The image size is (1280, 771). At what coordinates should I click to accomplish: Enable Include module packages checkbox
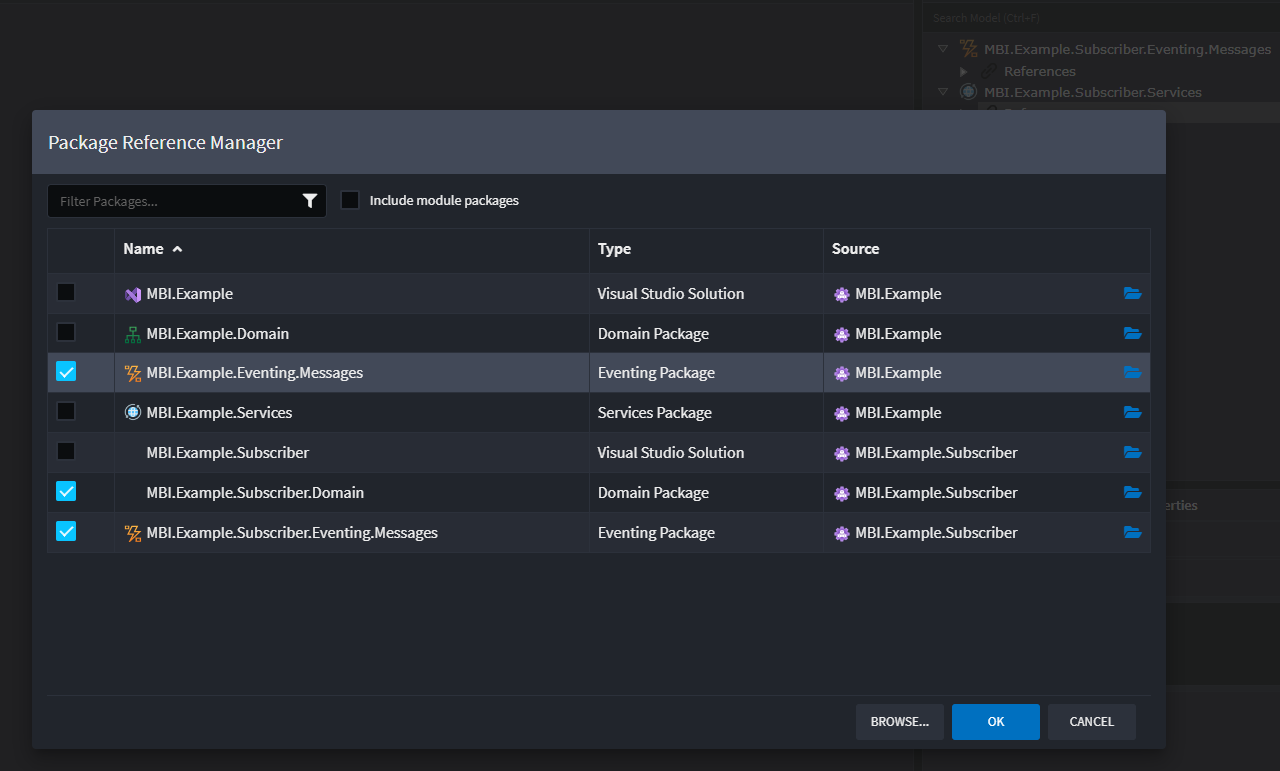tap(349, 200)
